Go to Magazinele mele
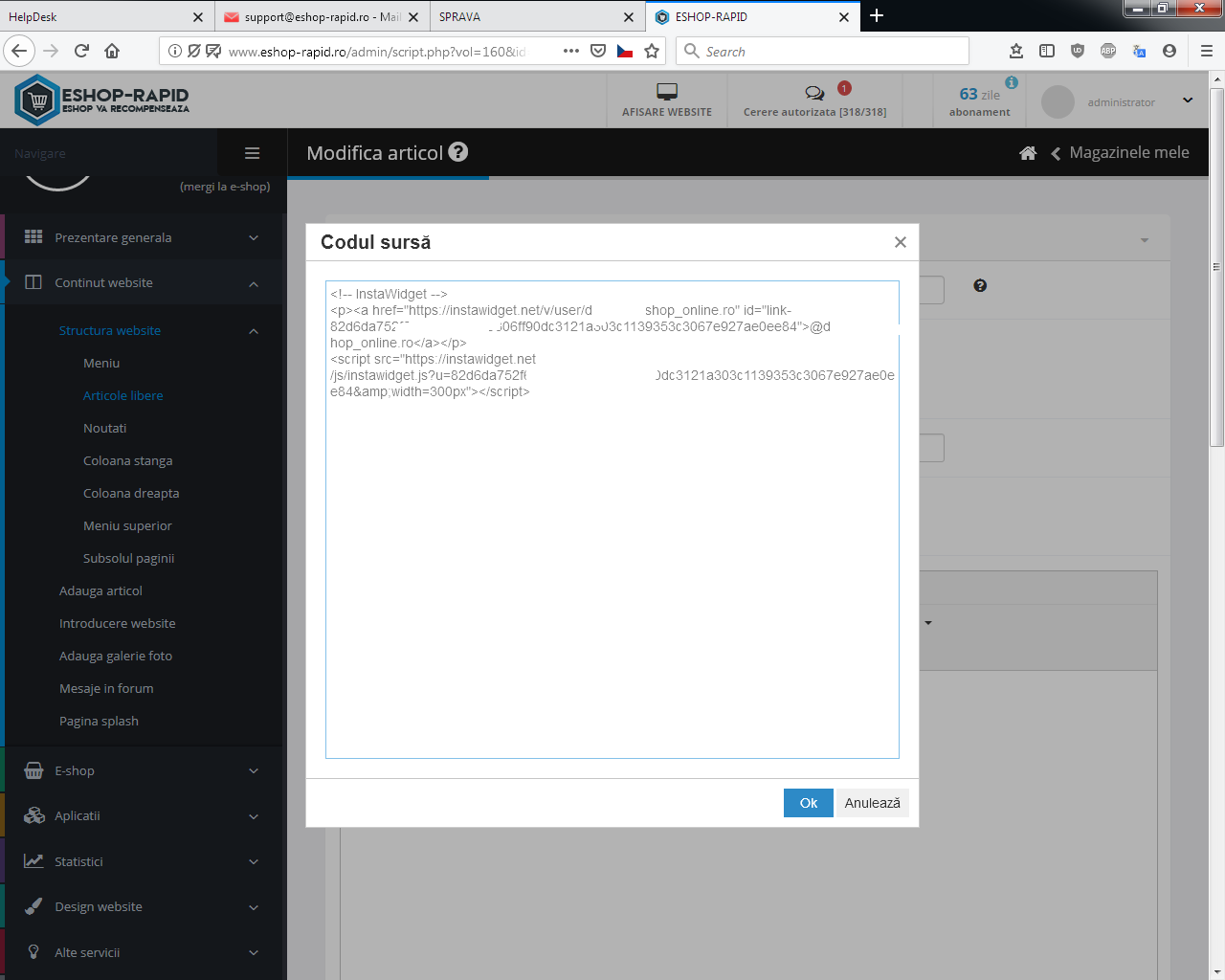Screen dimensions: 1225x980 [1129, 152]
